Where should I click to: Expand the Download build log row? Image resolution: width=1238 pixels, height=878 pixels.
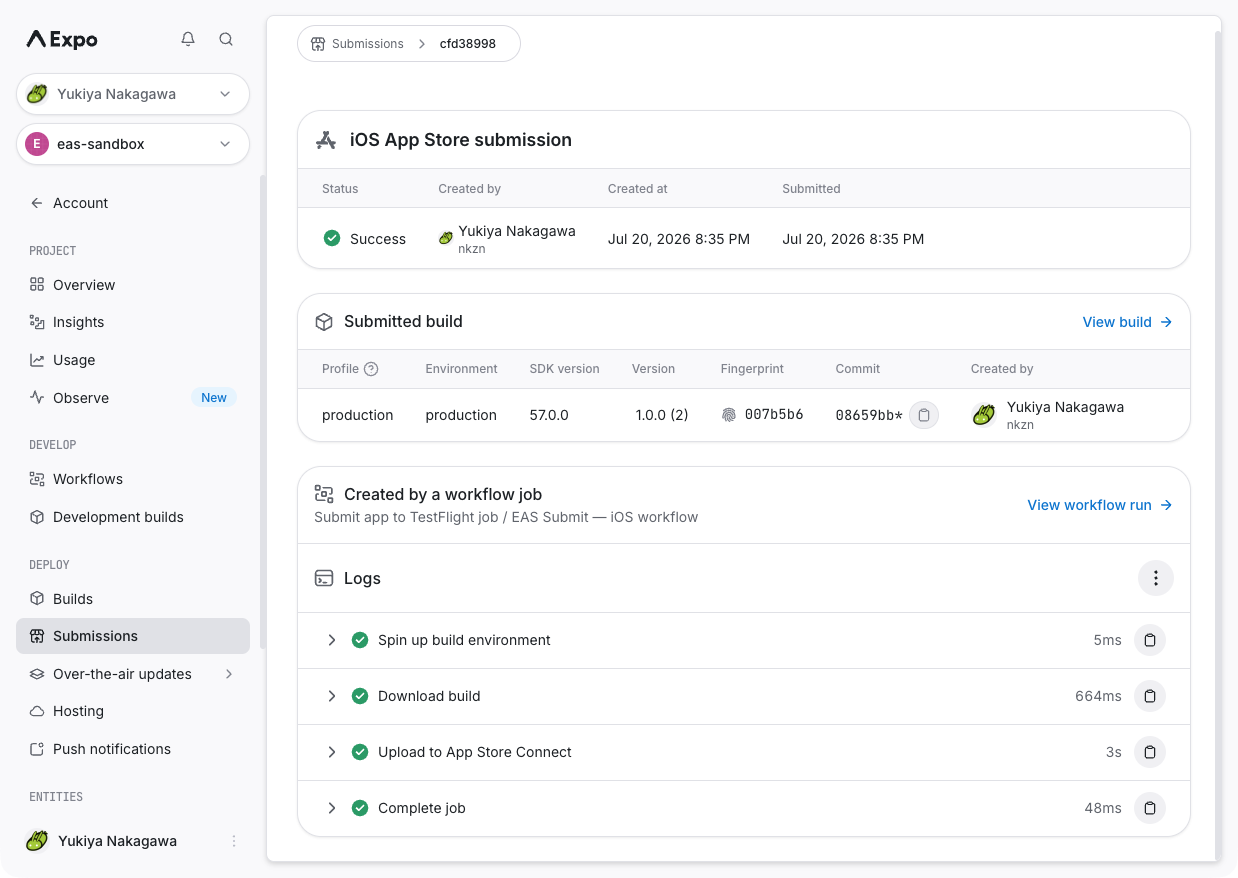(332, 696)
